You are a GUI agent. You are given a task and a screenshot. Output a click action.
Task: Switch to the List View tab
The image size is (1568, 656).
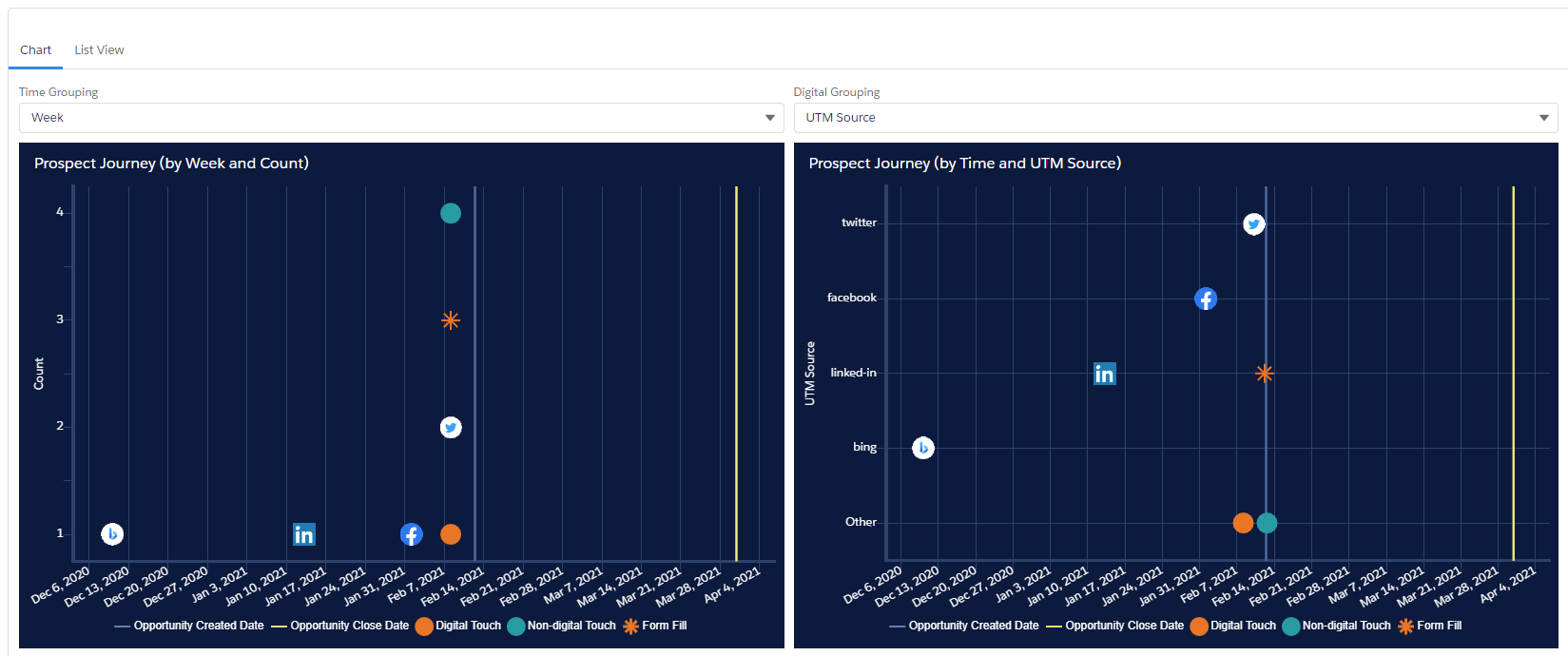click(99, 49)
